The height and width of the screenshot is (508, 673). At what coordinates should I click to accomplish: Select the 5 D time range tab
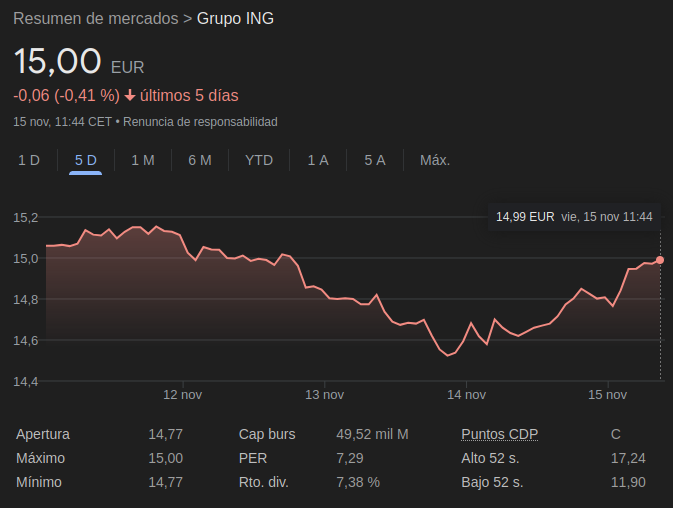85,160
